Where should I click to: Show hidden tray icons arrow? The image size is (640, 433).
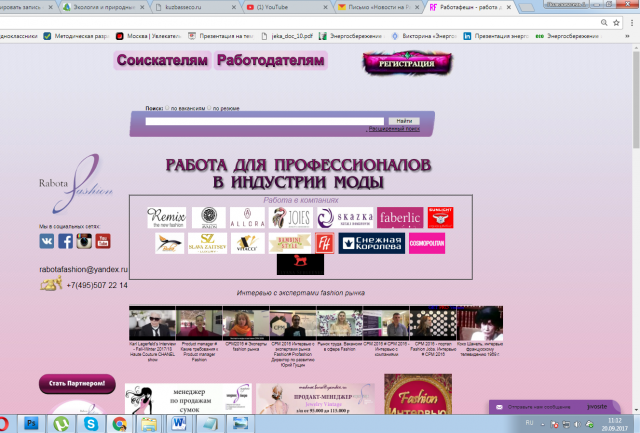point(543,424)
